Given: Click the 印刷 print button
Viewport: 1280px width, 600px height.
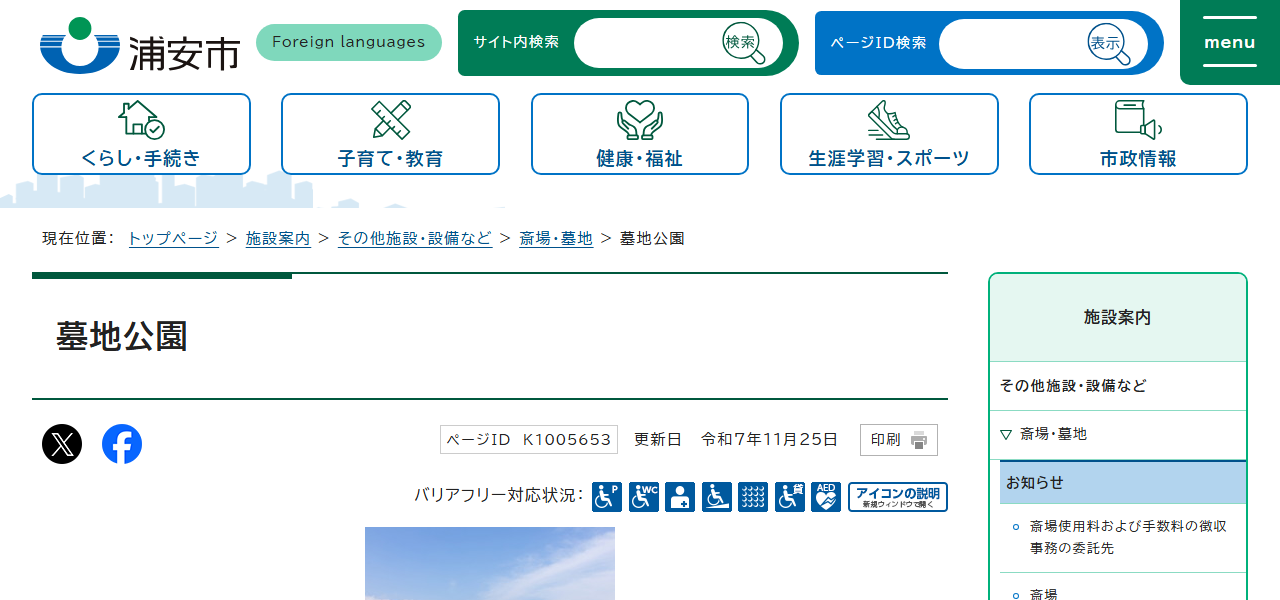Looking at the screenshot, I should pos(899,440).
